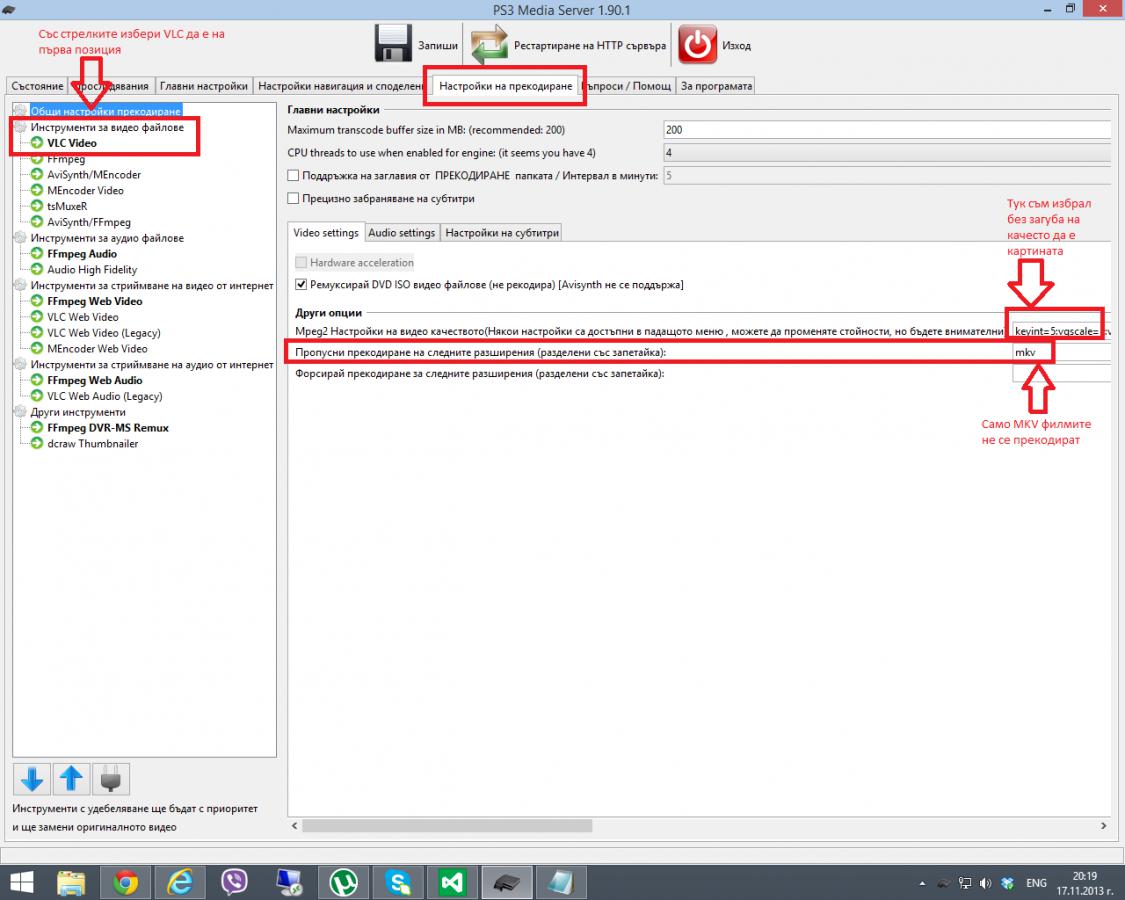Select dcraw Thumbnailer entry

pyautogui.click(x=93, y=443)
